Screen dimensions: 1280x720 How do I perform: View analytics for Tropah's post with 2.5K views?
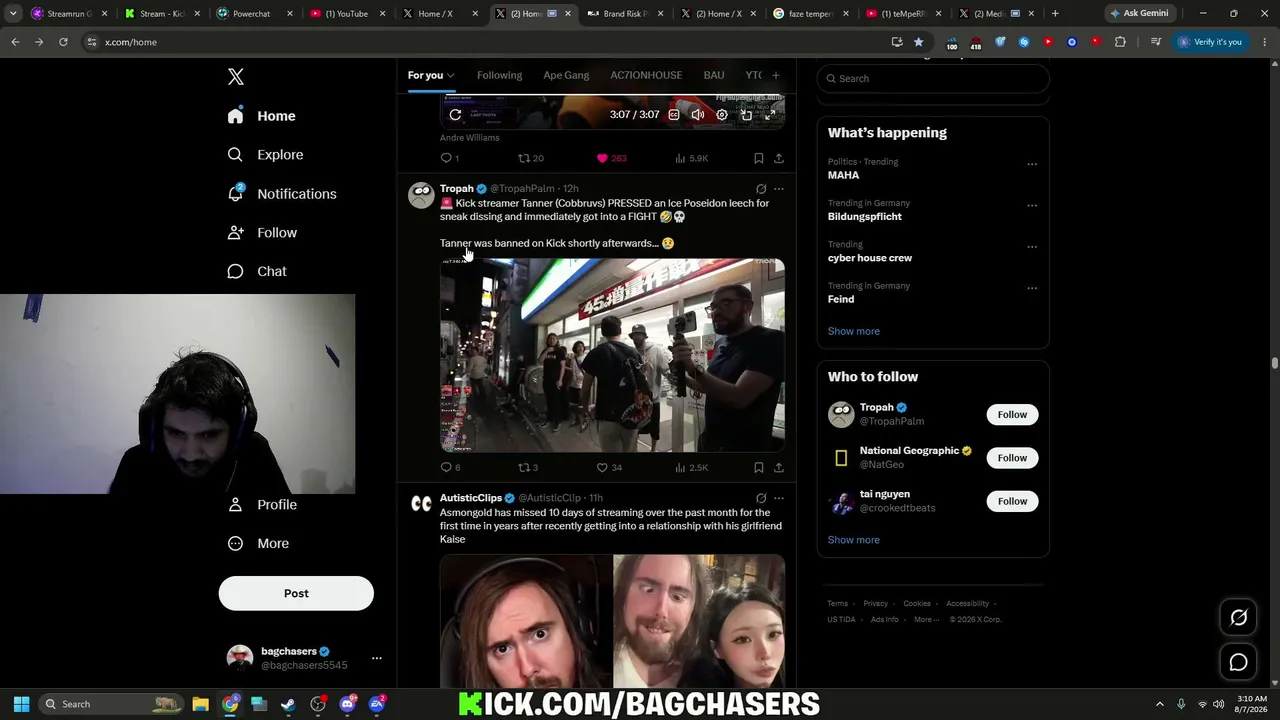click(691, 467)
